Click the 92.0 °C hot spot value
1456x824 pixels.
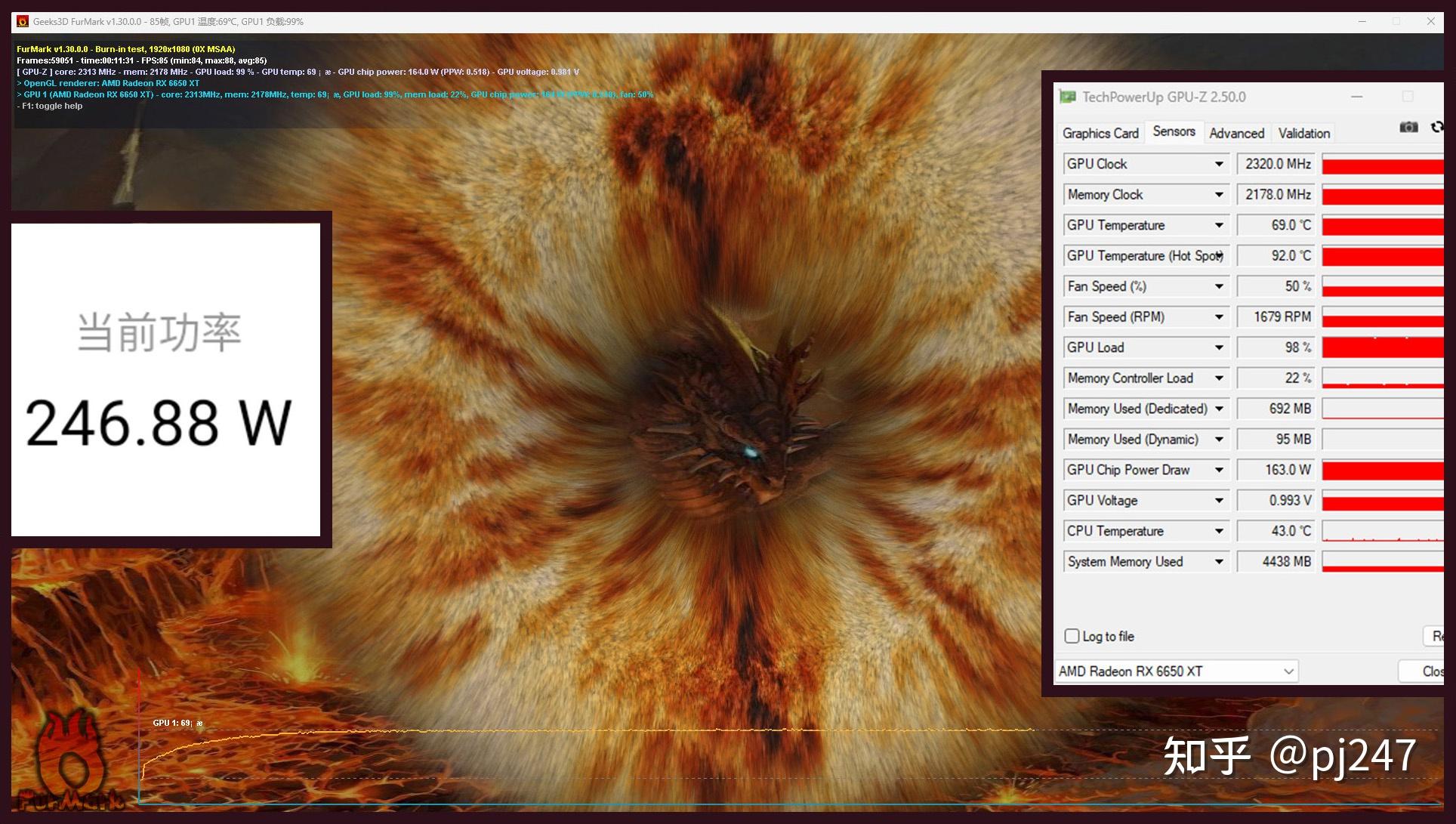pos(1278,256)
